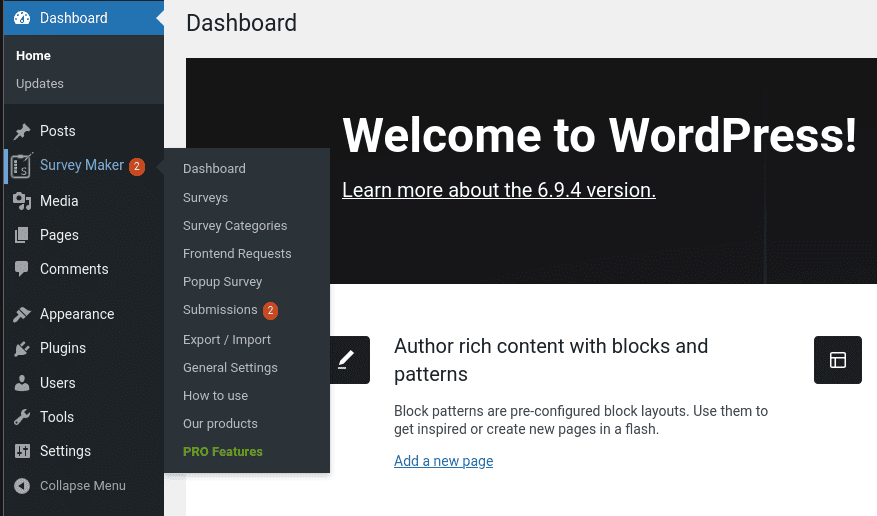Click the Pages document icon
Image resolution: width=877 pixels, height=516 pixels.
coord(22,235)
